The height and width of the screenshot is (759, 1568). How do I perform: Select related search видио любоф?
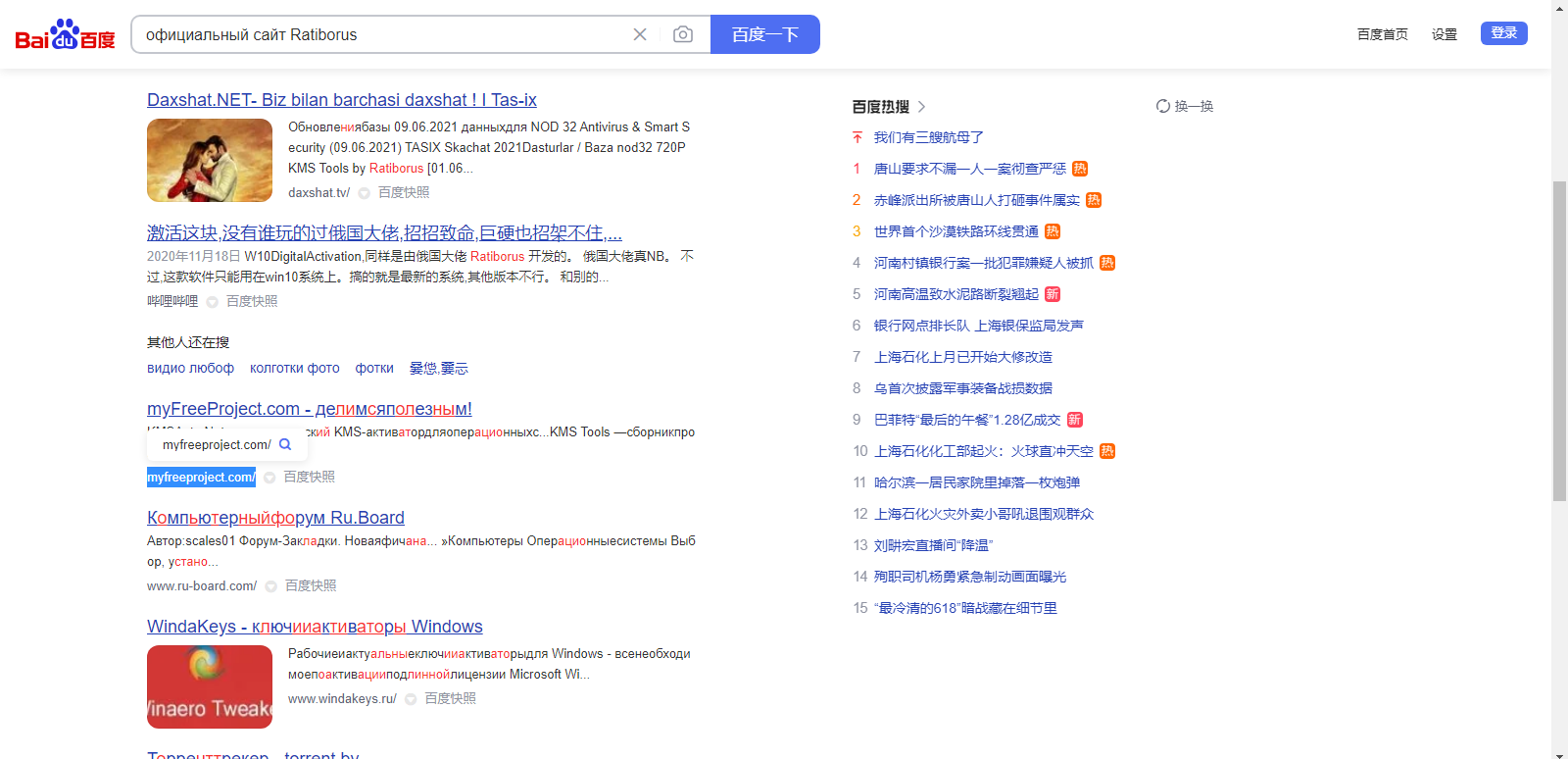[190, 369]
